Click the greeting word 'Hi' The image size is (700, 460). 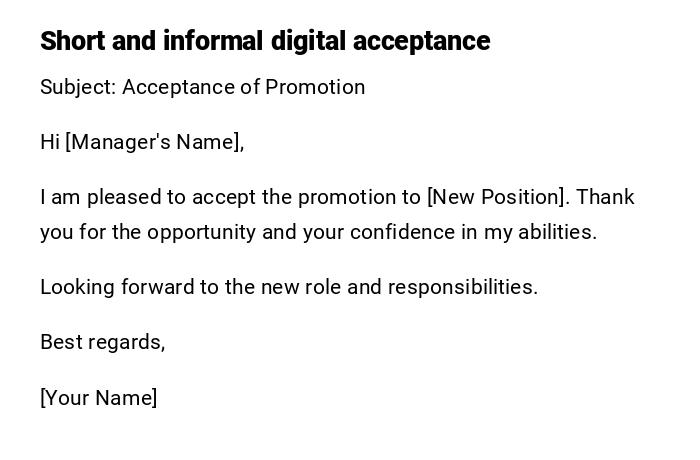click(50, 142)
